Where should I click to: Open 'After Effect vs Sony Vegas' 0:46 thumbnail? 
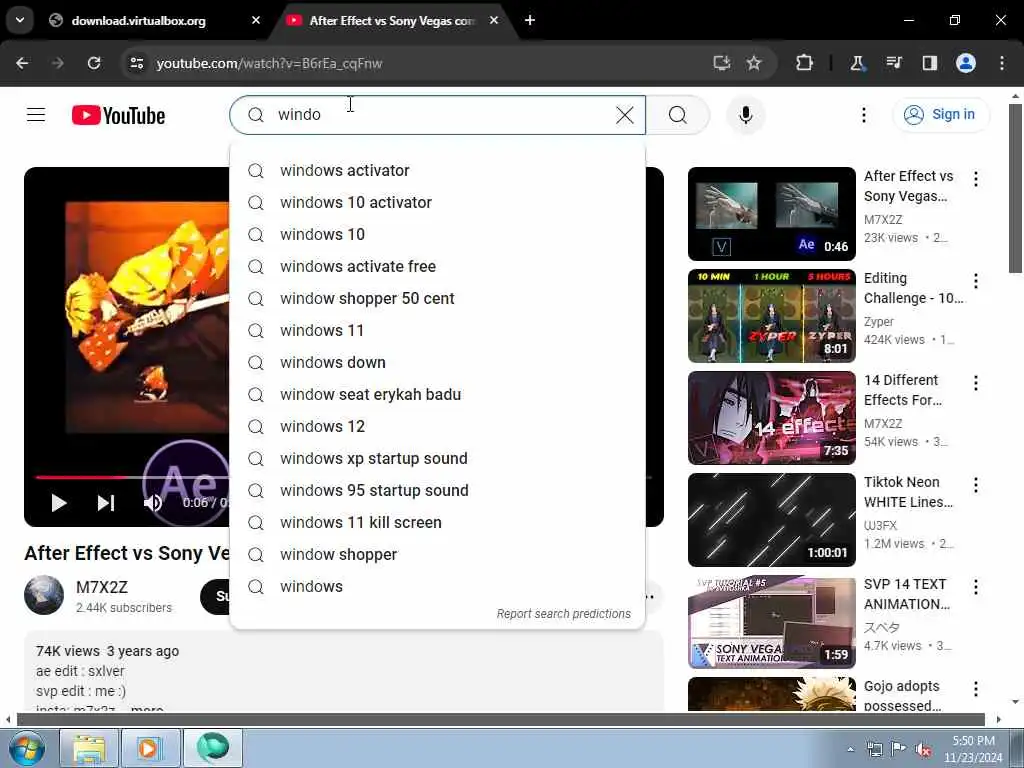coord(771,214)
